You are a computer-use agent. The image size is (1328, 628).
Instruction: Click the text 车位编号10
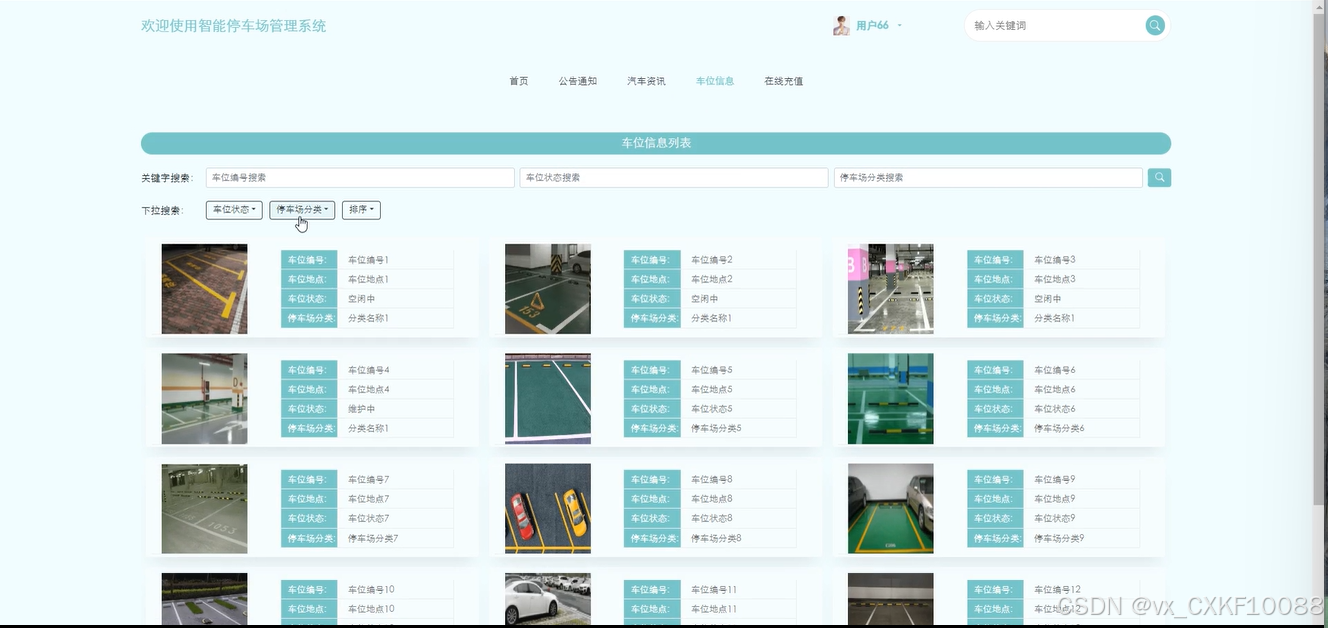[x=371, y=590]
